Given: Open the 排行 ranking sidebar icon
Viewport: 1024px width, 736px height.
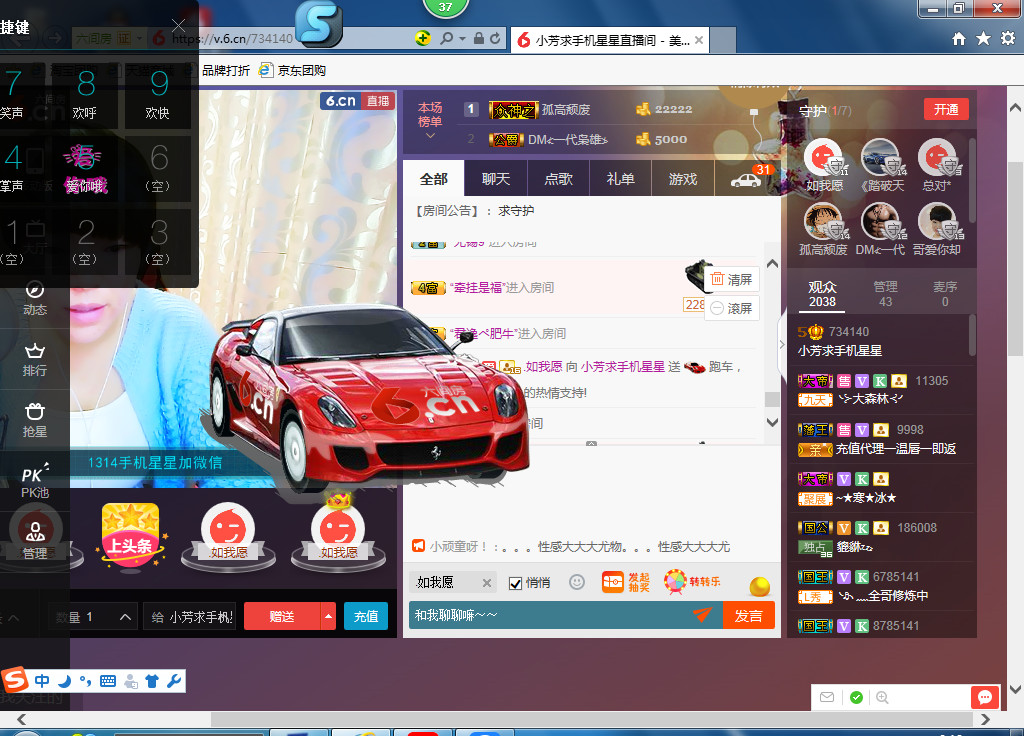Looking at the screenshot, I should [35, 360].
